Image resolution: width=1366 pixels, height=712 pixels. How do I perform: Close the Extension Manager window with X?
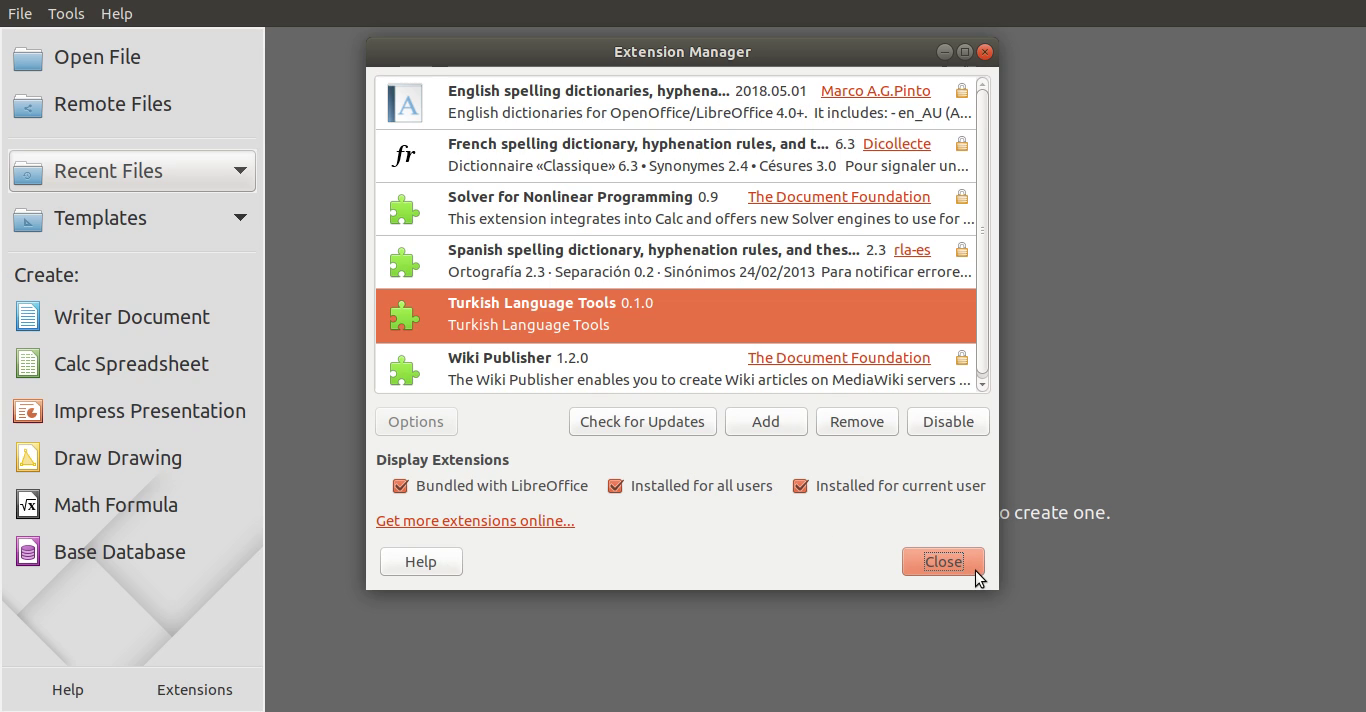985,52
